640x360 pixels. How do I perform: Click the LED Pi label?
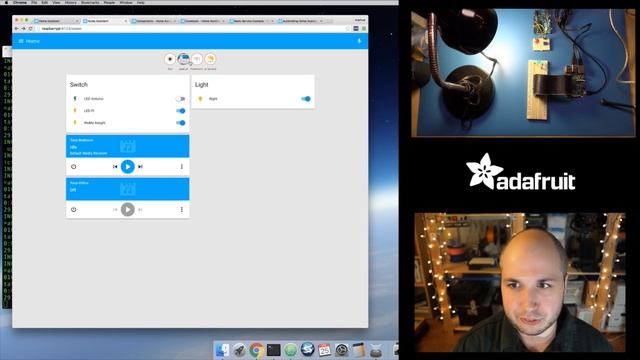pos(89,111)
